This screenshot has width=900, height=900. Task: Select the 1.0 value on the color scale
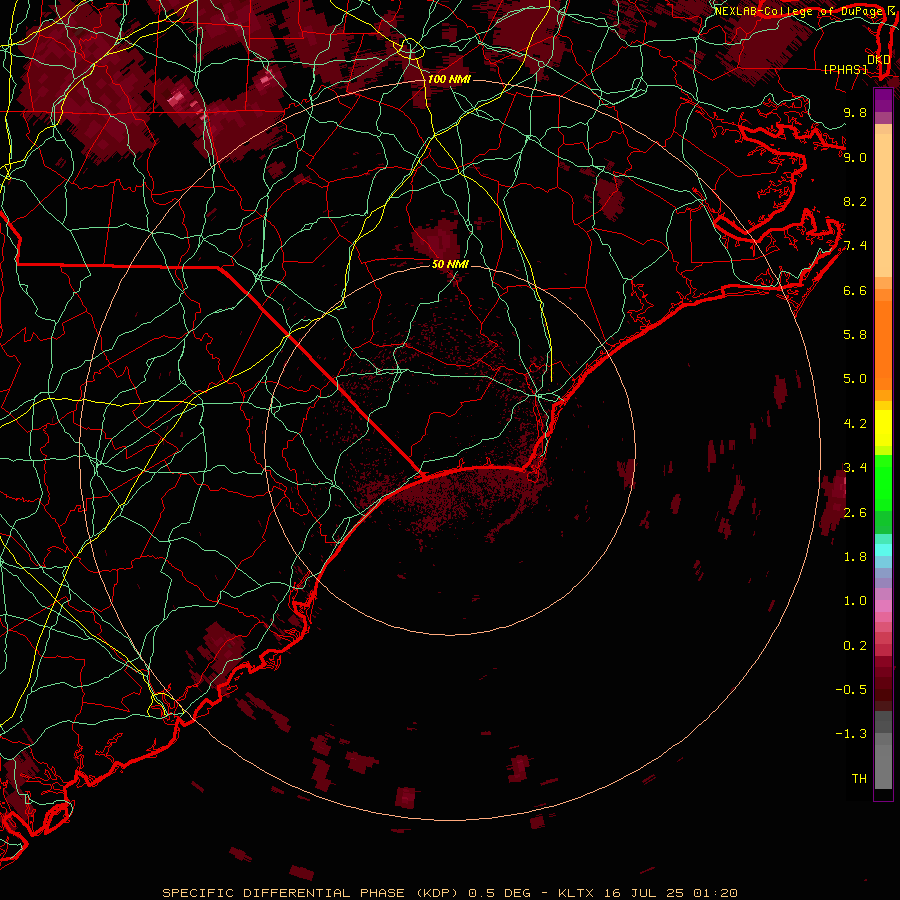[x=855, y=601]
